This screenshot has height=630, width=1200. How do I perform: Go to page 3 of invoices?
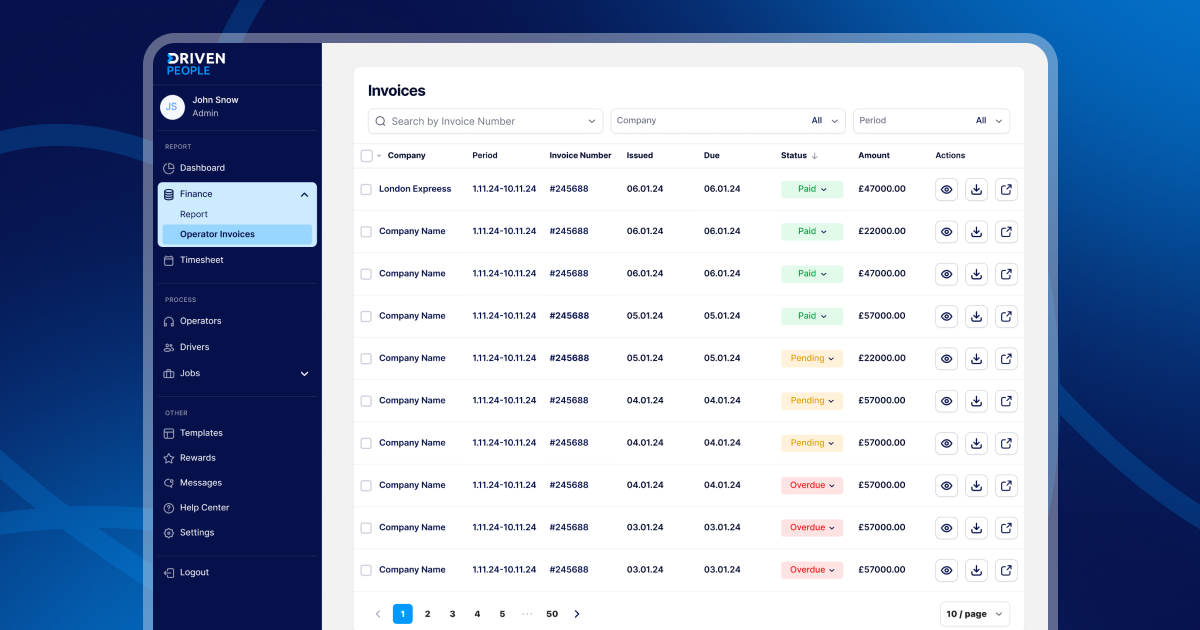pos(452,614)
